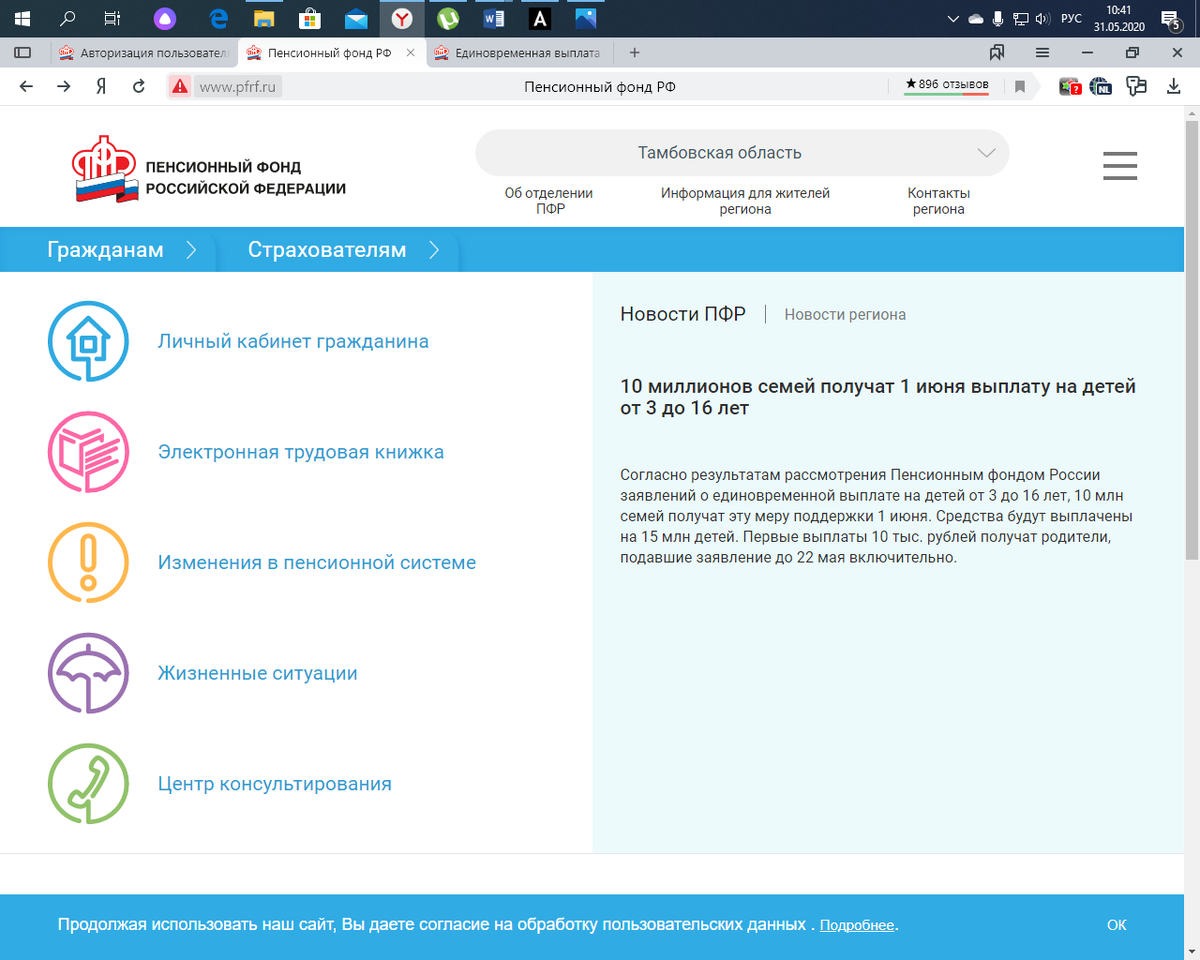Open Контакты региона link
This screenshot has width=1200, height=960.
[938, 201]
